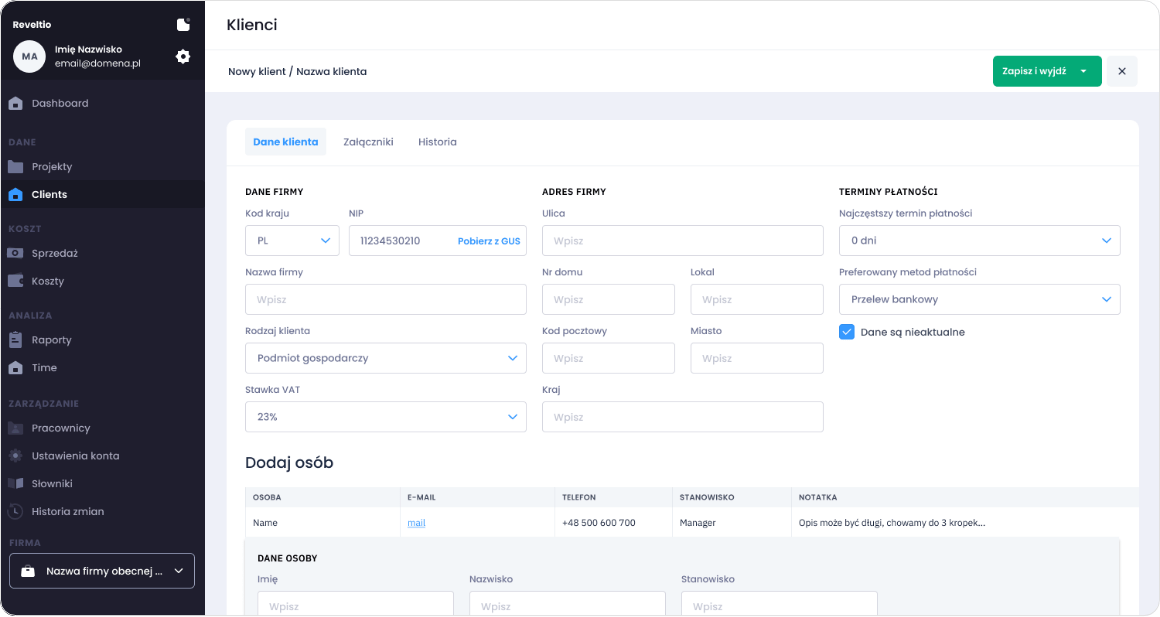Click the Dashboard home icon

[16, 103]
